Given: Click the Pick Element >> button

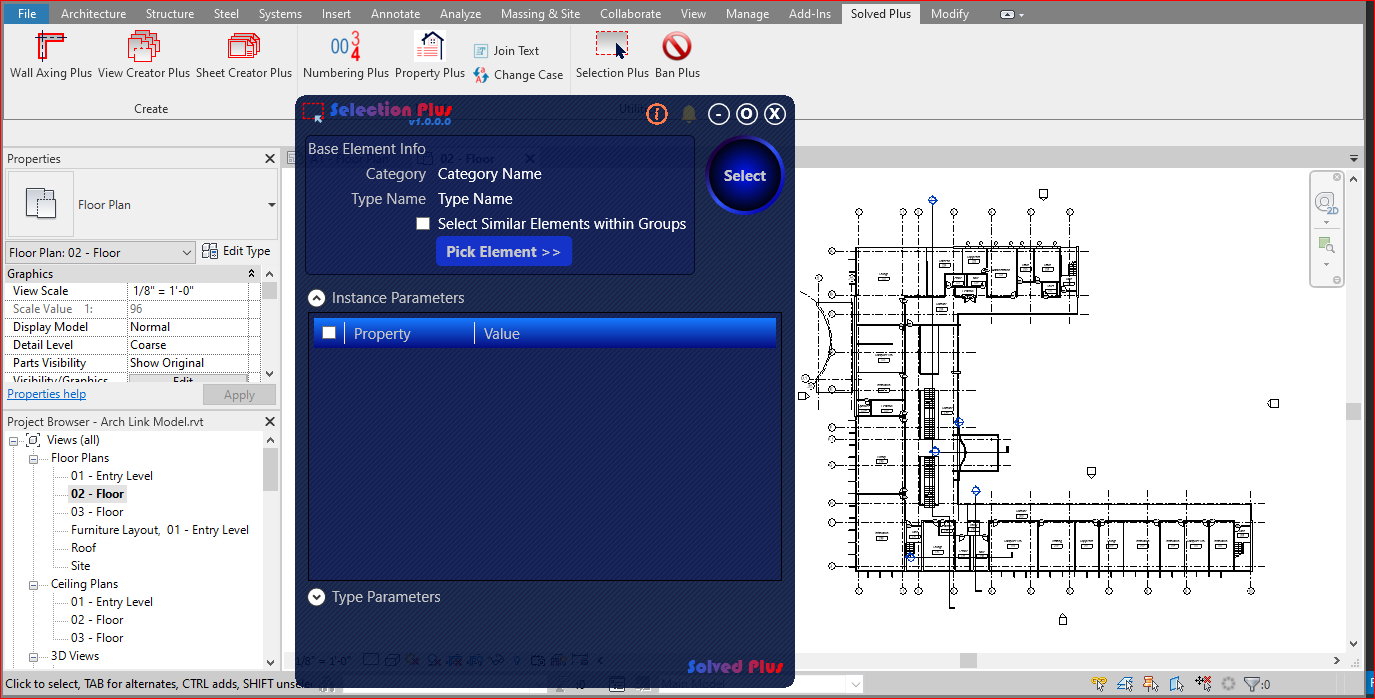Looking at the screenshot, I should [504, 252].
